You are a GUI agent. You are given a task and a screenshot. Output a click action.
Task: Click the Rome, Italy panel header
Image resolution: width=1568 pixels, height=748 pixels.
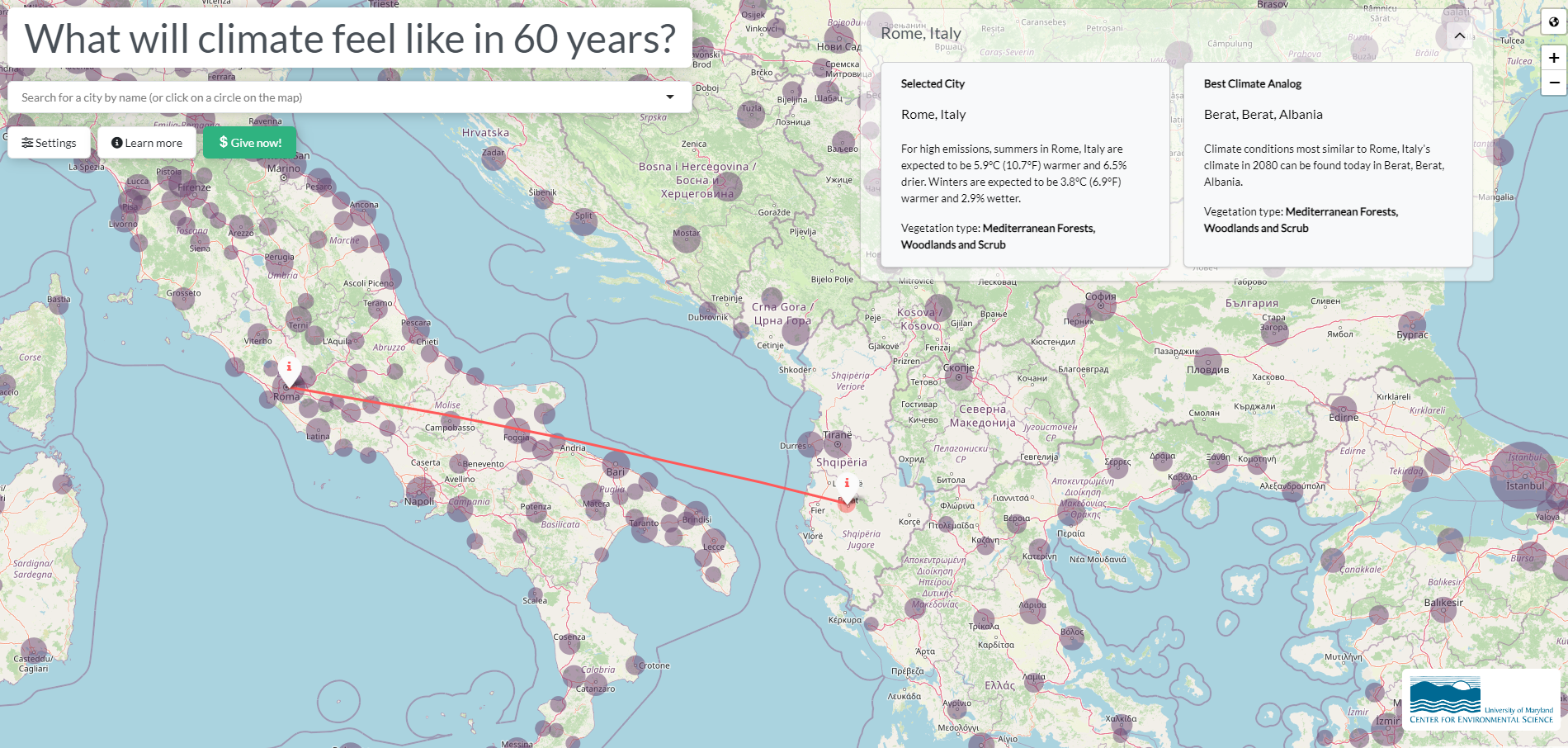tap(921, 34)
